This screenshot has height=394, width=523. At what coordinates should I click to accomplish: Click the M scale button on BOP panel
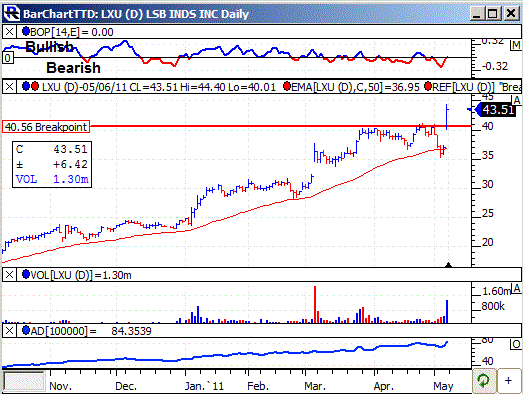coord(516,45)
